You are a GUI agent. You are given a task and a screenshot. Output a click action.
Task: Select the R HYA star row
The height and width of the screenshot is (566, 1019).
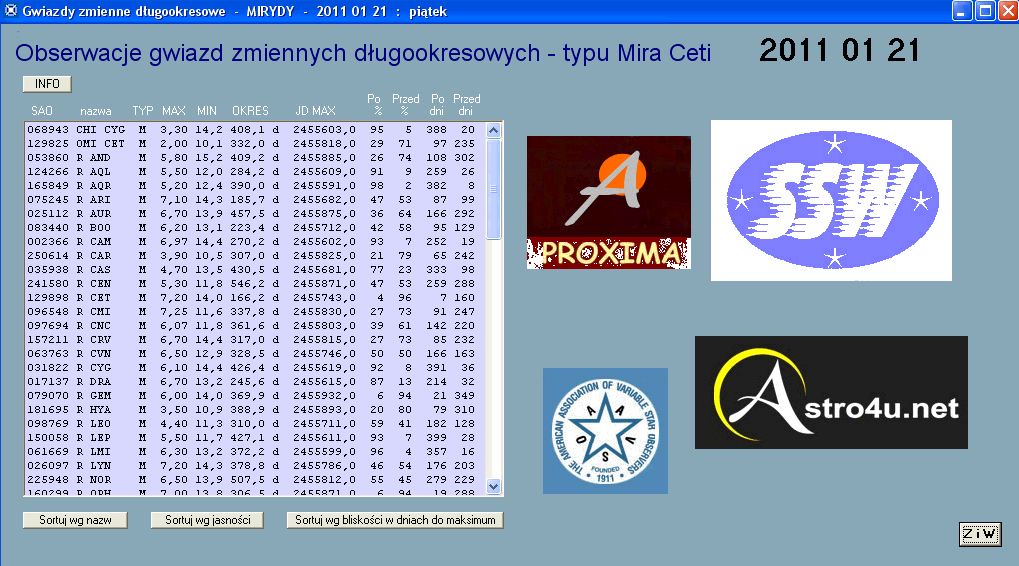[255, 409]
